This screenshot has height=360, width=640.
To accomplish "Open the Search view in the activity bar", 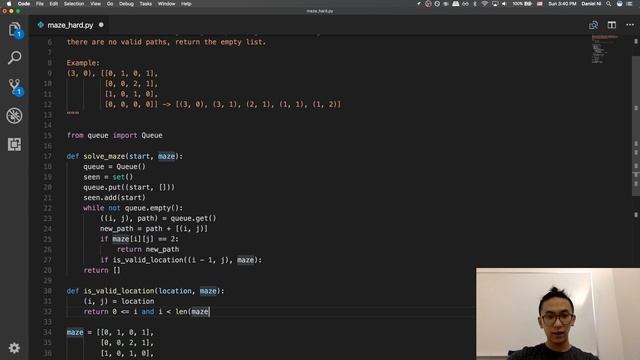I will click(x=14, y=58).
